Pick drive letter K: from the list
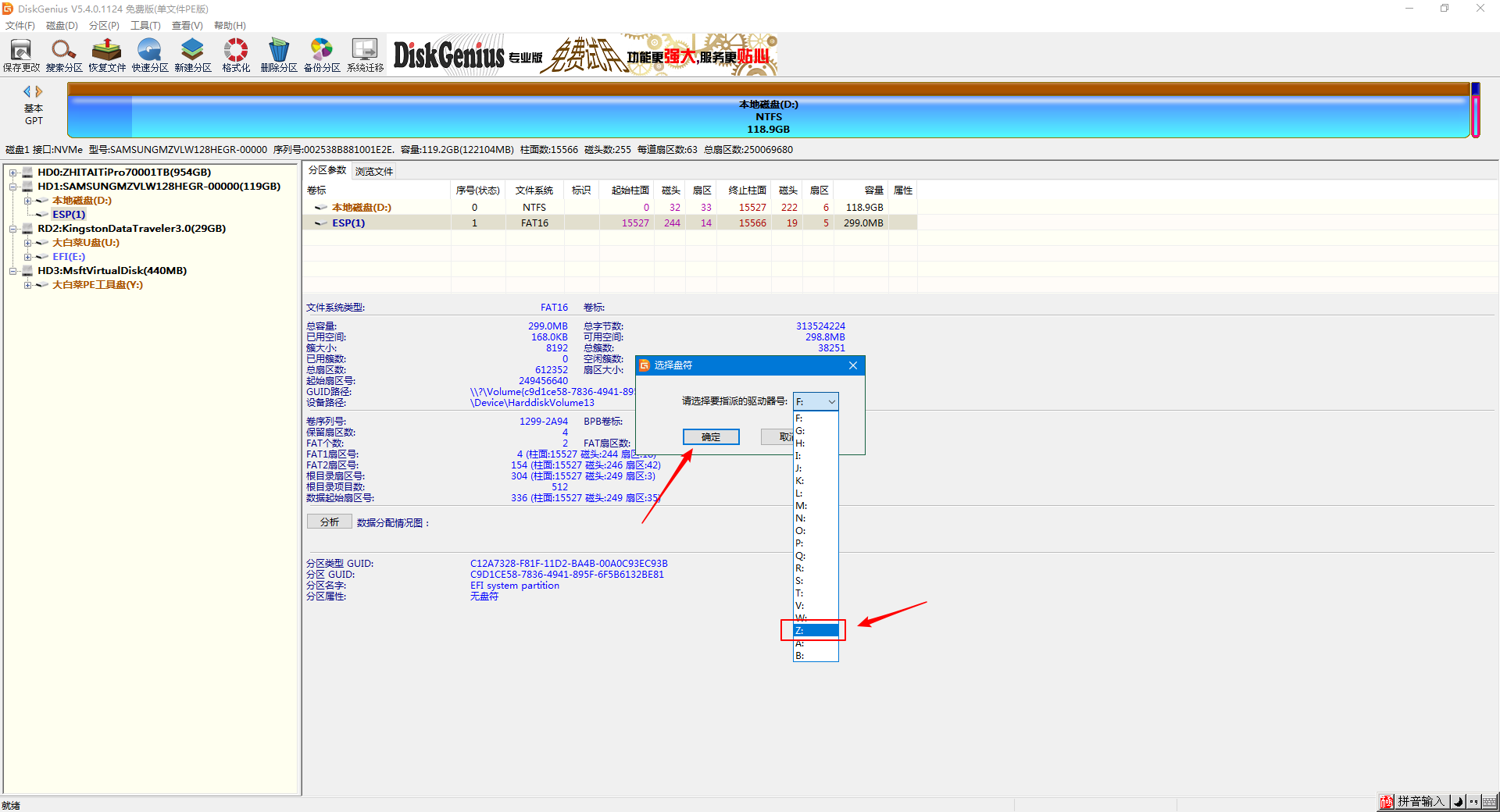1500x812 pixels. pyautogui.click(x=816, y=481)
